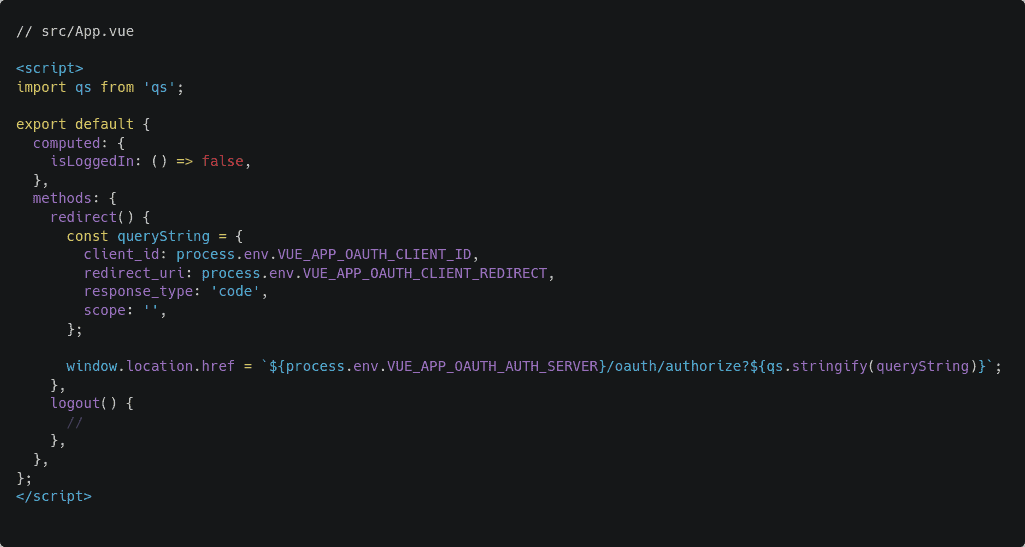This screenshot has height=547, width=1025.
Task: Click the 'code' string value
Action: tap(235, 291)
